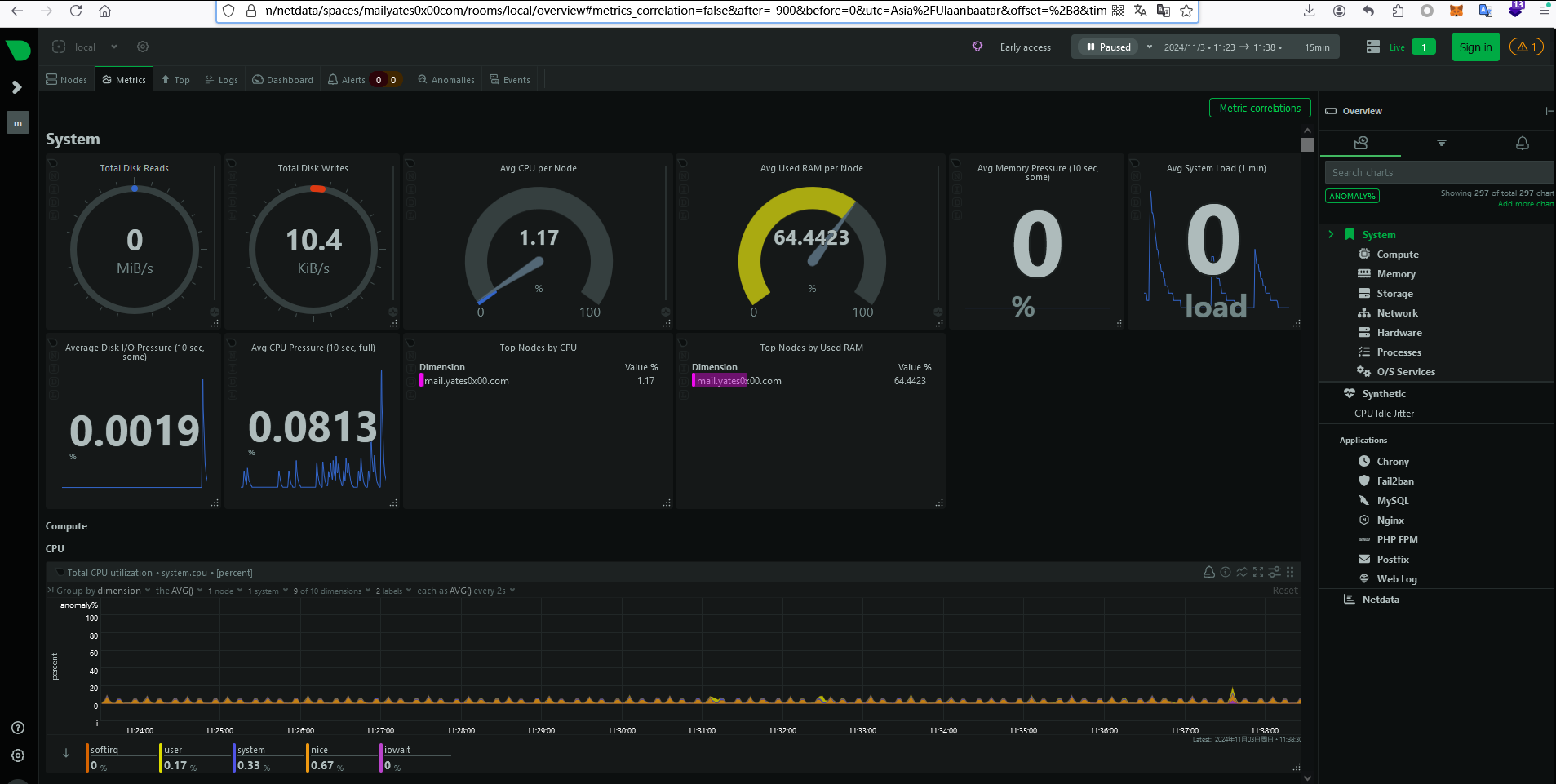Screen dimensions: 1556x784
Task: Select Memory in the sidebar menu
Action: coord(1396,274)
